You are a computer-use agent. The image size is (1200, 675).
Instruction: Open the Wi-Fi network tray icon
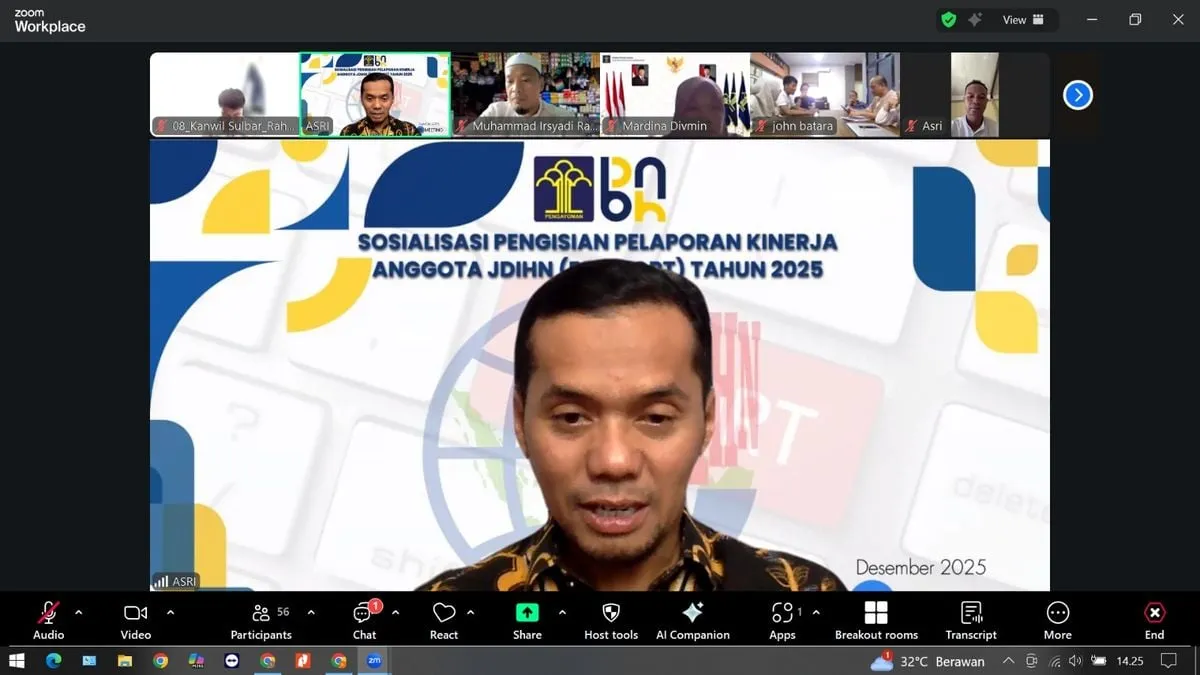1055,661
